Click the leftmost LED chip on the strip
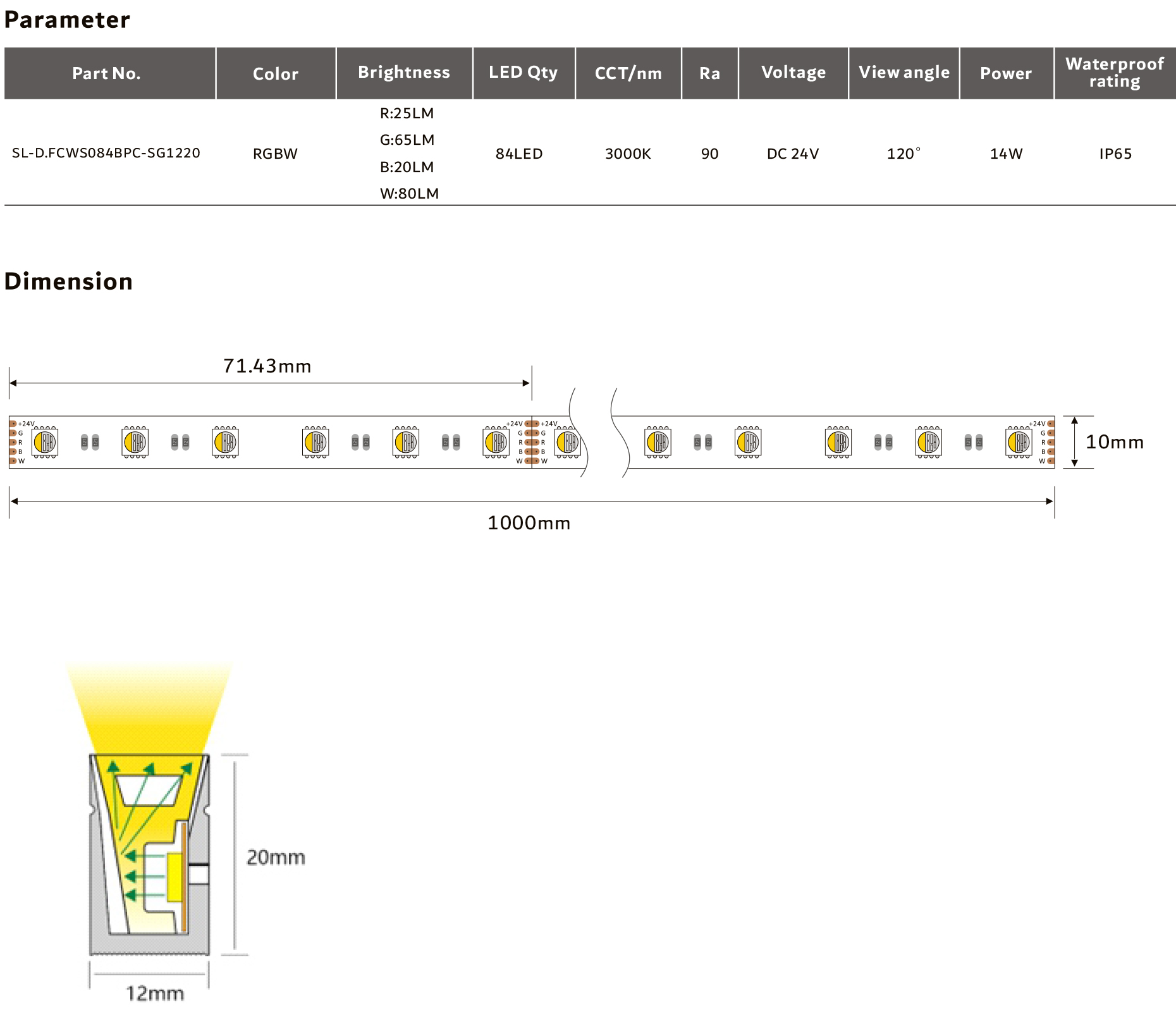Screen dimensions: 1176x1022 coord(45,442)
